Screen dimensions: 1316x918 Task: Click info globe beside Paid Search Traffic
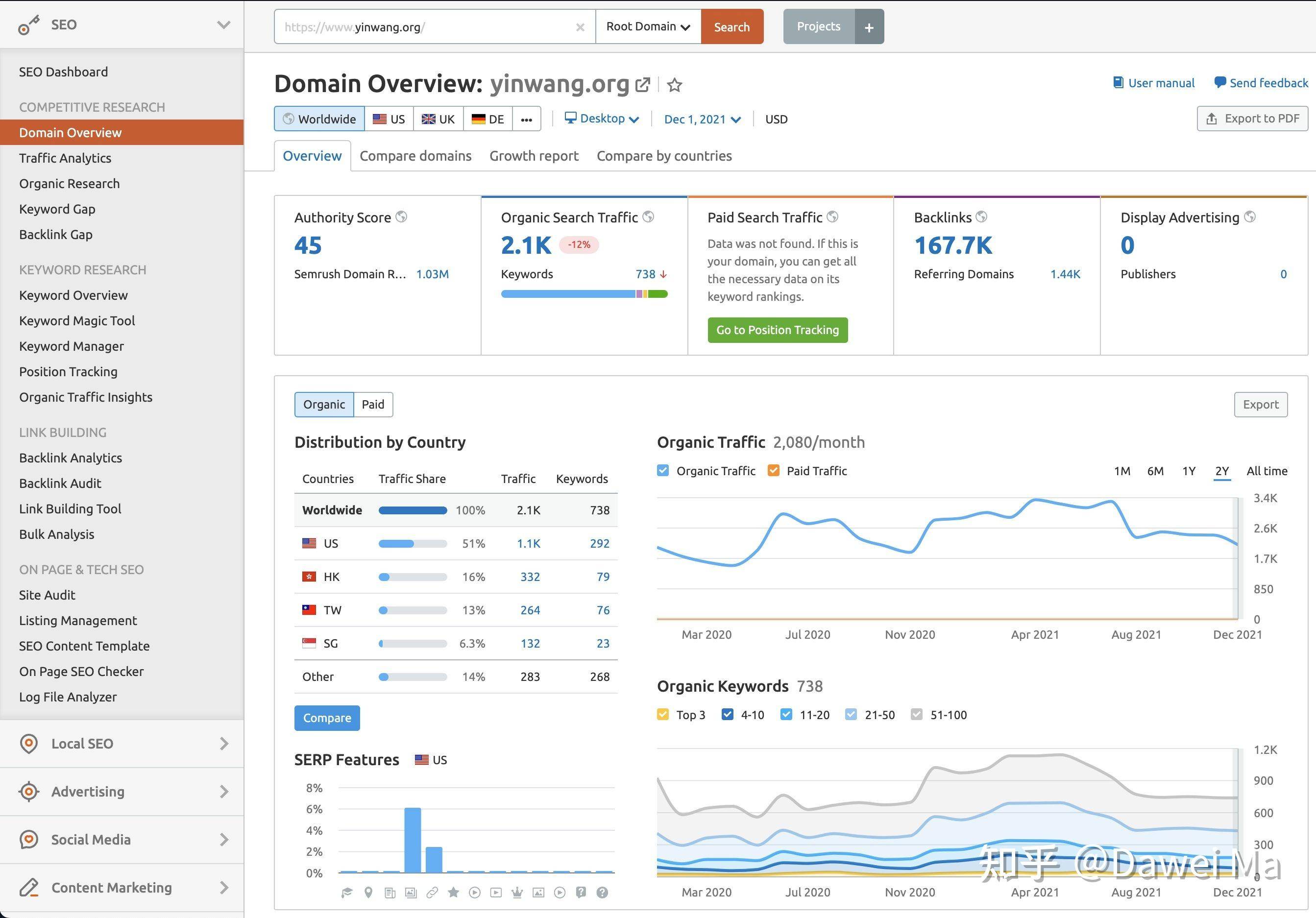(x=832, y=217)
